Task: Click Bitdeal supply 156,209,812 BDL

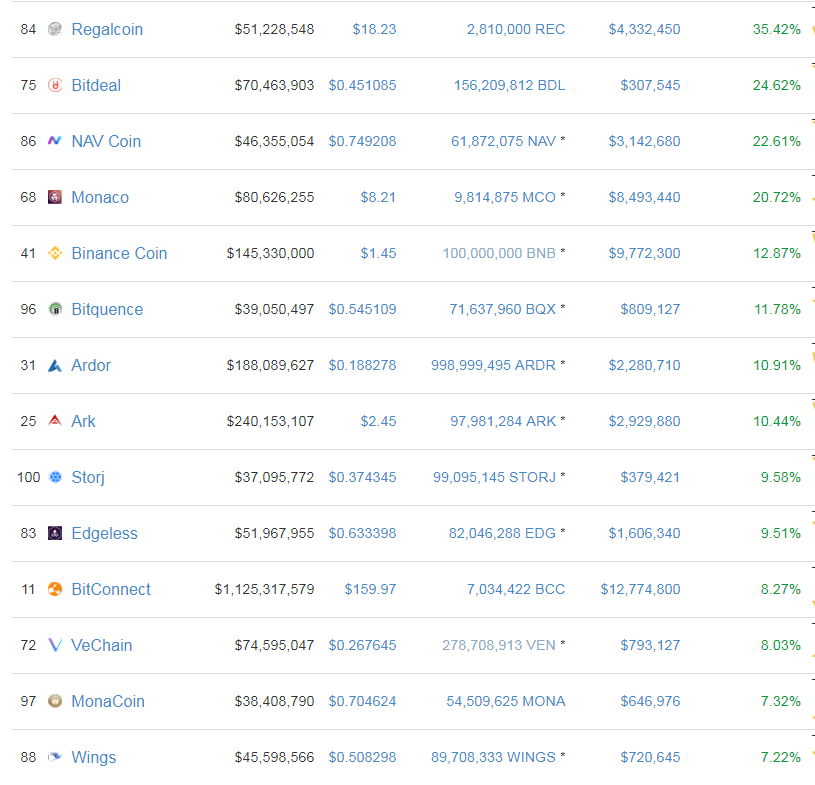Action: 509,85
